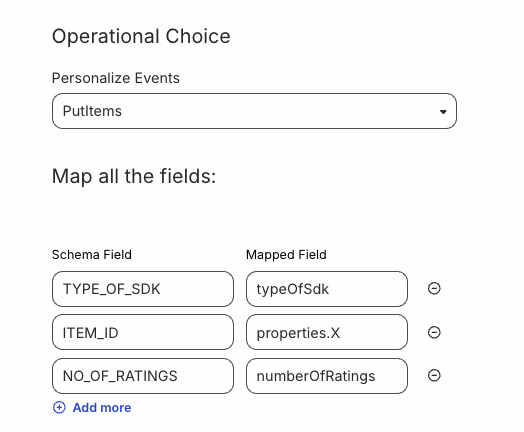Click the PutItems selected value text
524x432 pixels.
coord(92,111)
